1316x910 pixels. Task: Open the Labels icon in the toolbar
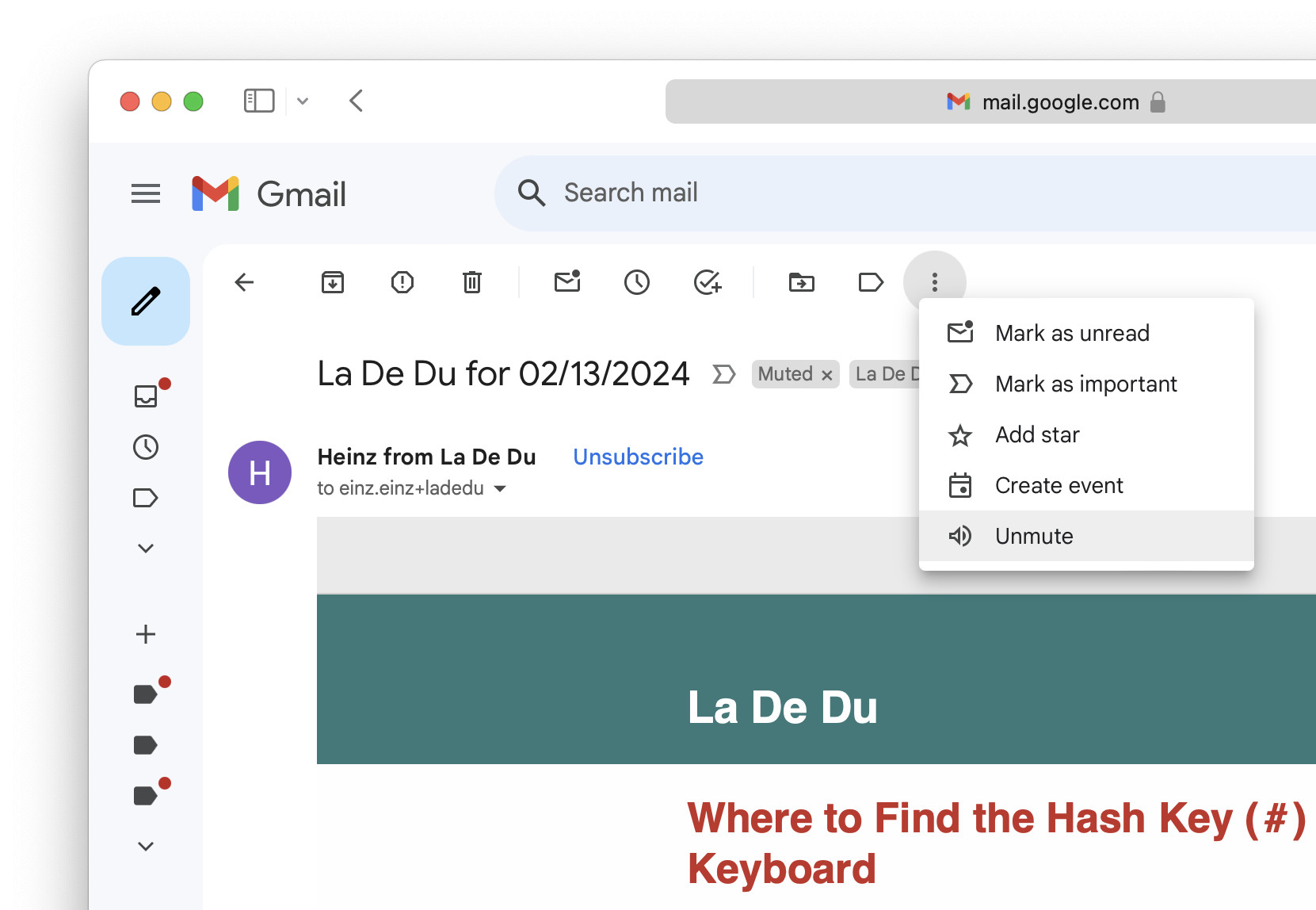(x=871, y=282)
